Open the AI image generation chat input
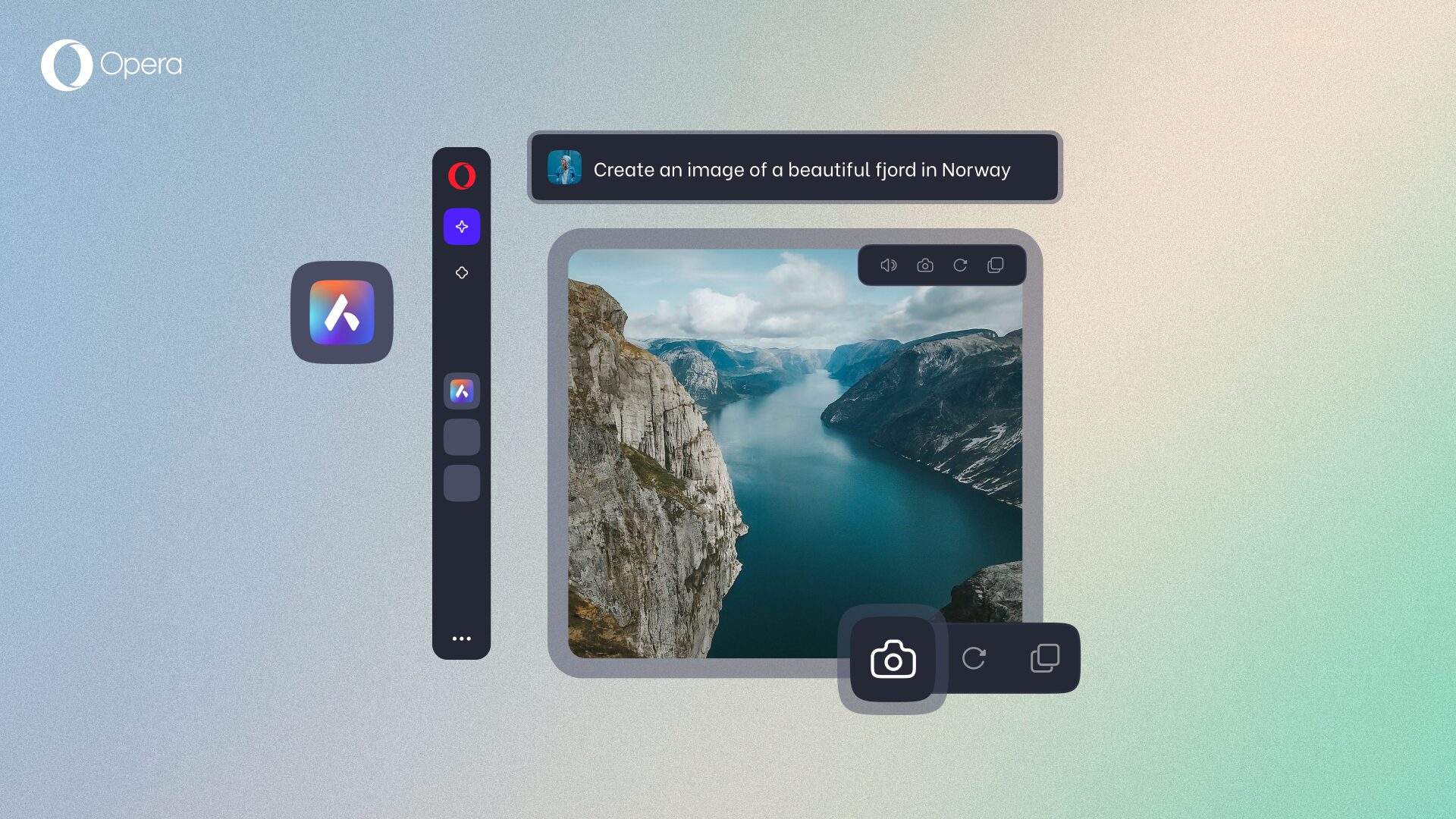The height and width of the screenshot is (819, 1456). point(795,168)
